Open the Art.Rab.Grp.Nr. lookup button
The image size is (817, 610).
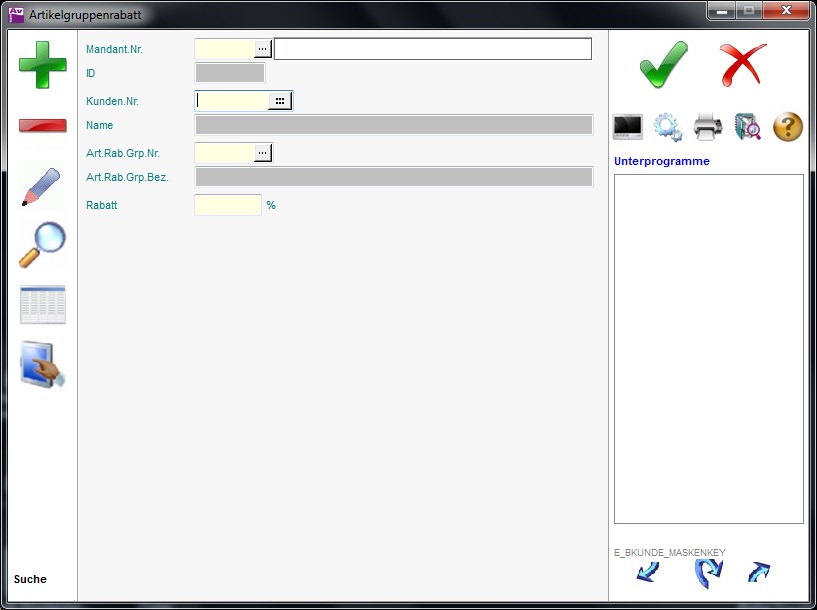263,152
